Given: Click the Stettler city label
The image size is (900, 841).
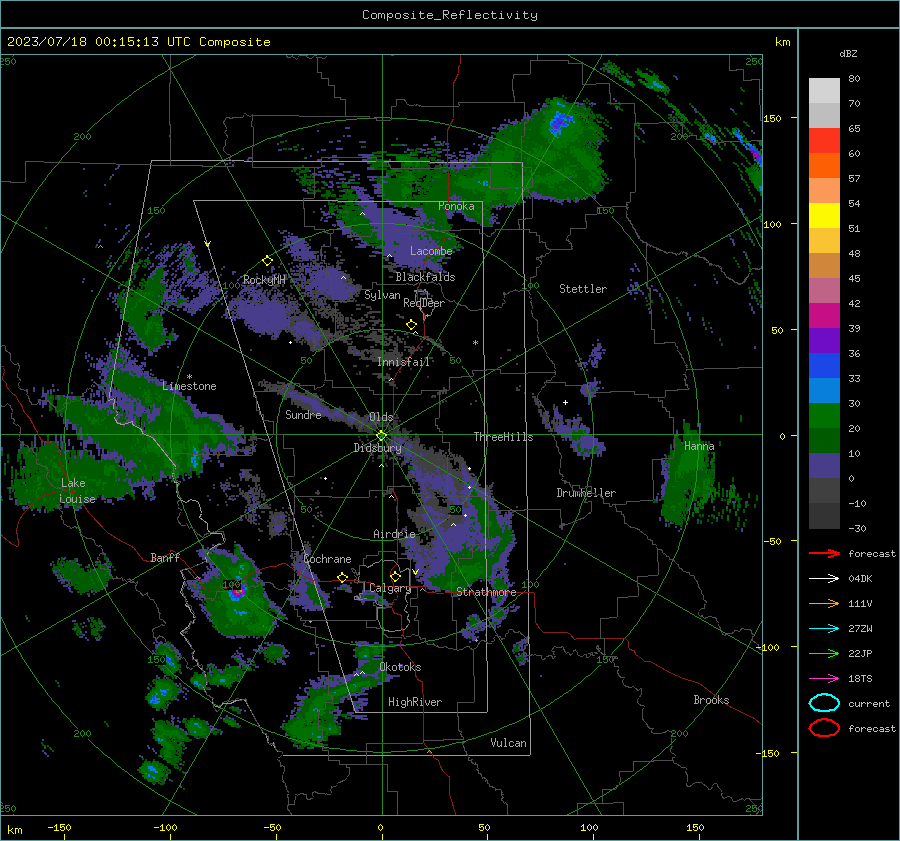Looking at the screenshot, I should [x=583, y=289].
